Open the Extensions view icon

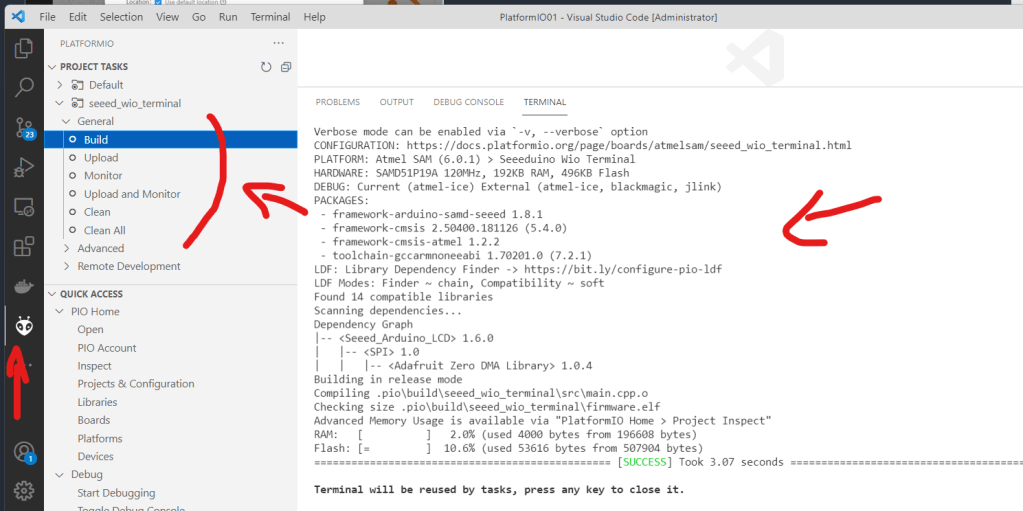[24, 247]
